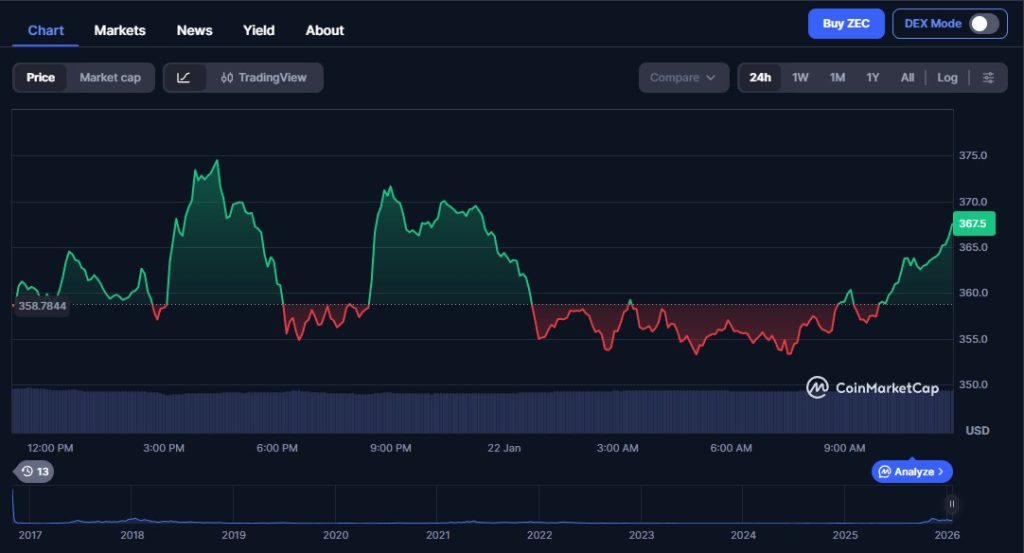Click the Buy ZEC button

click(846, 24)
